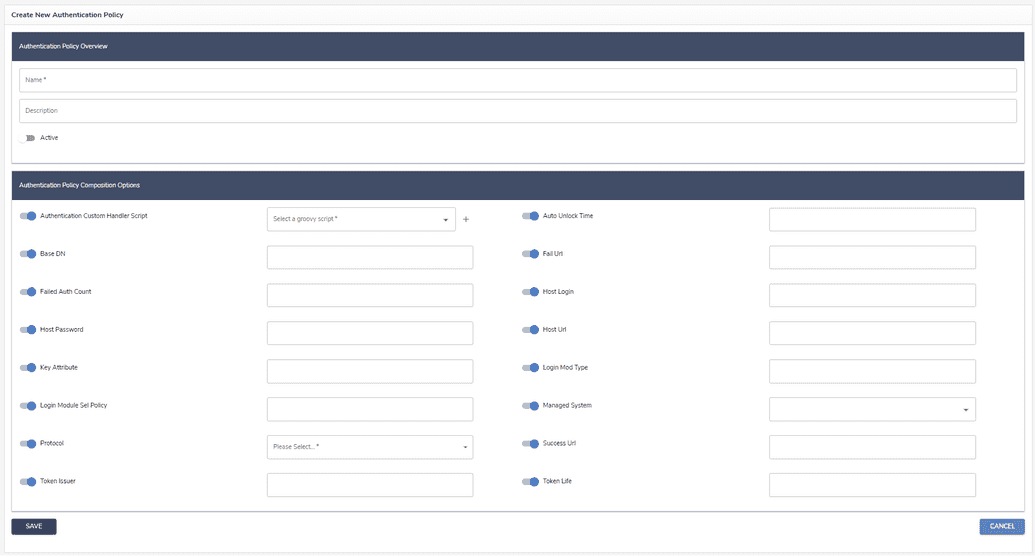This screenshot has height=557, width=1035.
Task: Expand the Managed System dropdown
Action: pyautogui.click(x=872, y=409)
